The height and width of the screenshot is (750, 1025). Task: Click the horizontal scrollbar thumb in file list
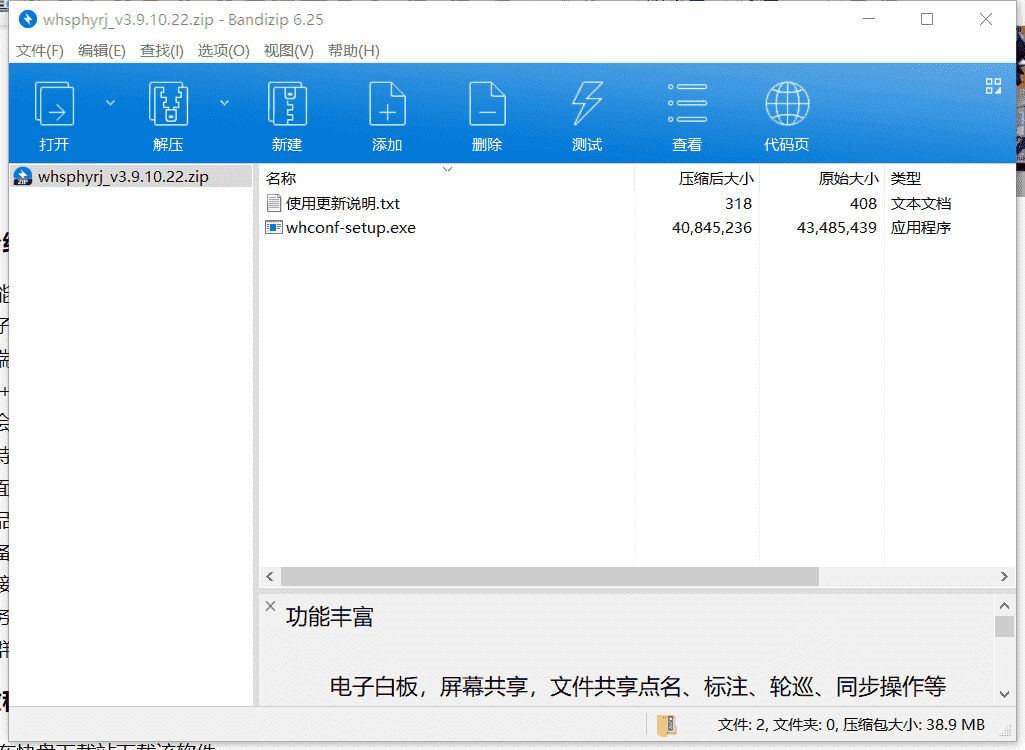coord(550,577)
